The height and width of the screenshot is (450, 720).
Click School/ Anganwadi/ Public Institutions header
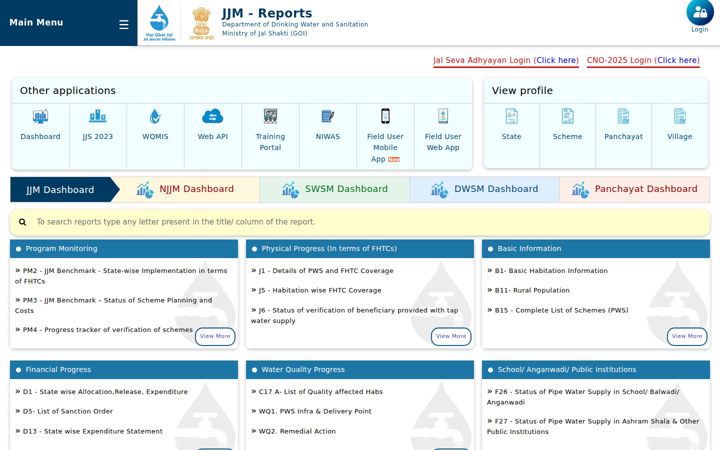pos(596,370)
